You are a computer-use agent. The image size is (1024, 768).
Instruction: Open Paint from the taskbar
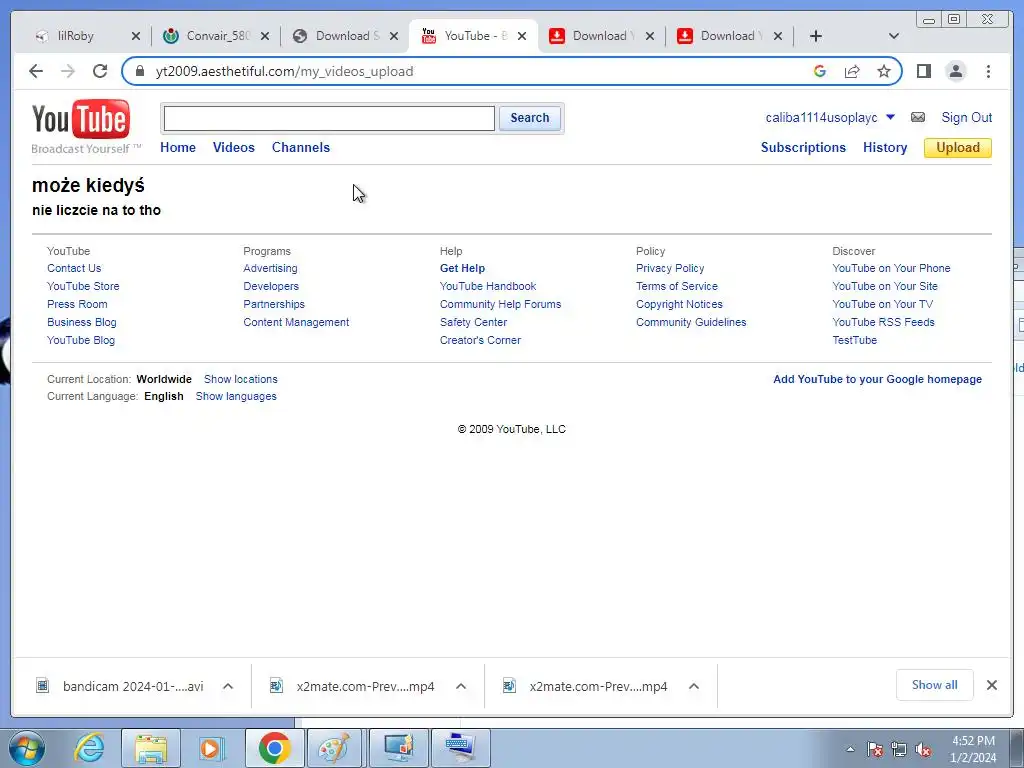(x=334, y=748)
